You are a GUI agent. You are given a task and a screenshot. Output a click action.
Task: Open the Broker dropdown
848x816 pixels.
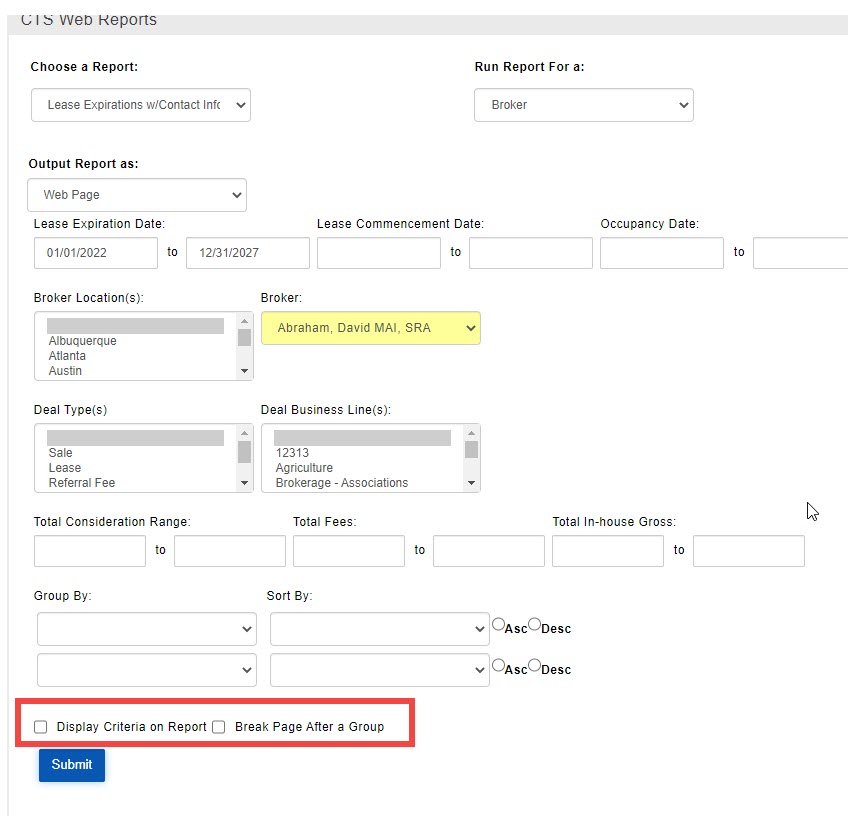click(x=370, y=328)
